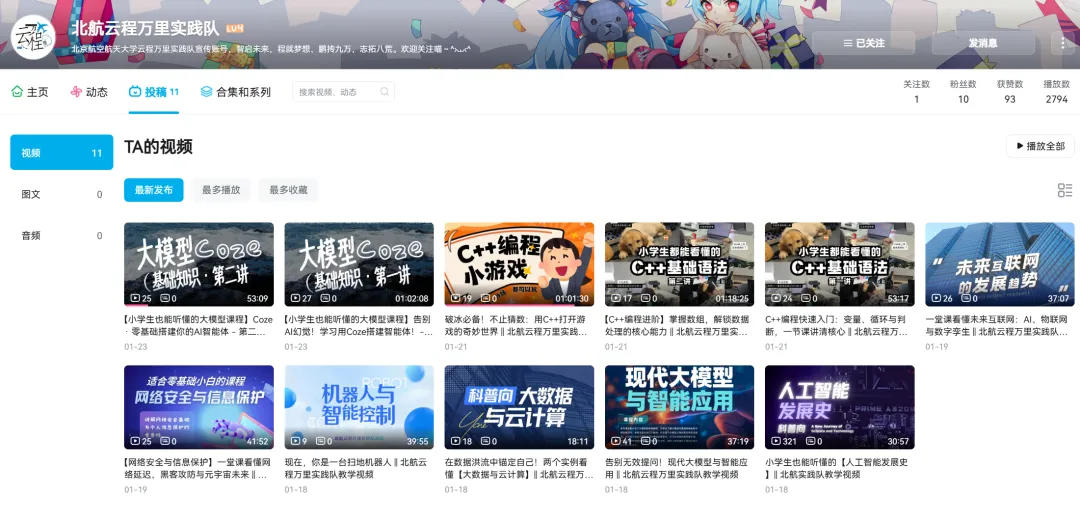
Task: Click the LV4 level badge
Action: 234,29
